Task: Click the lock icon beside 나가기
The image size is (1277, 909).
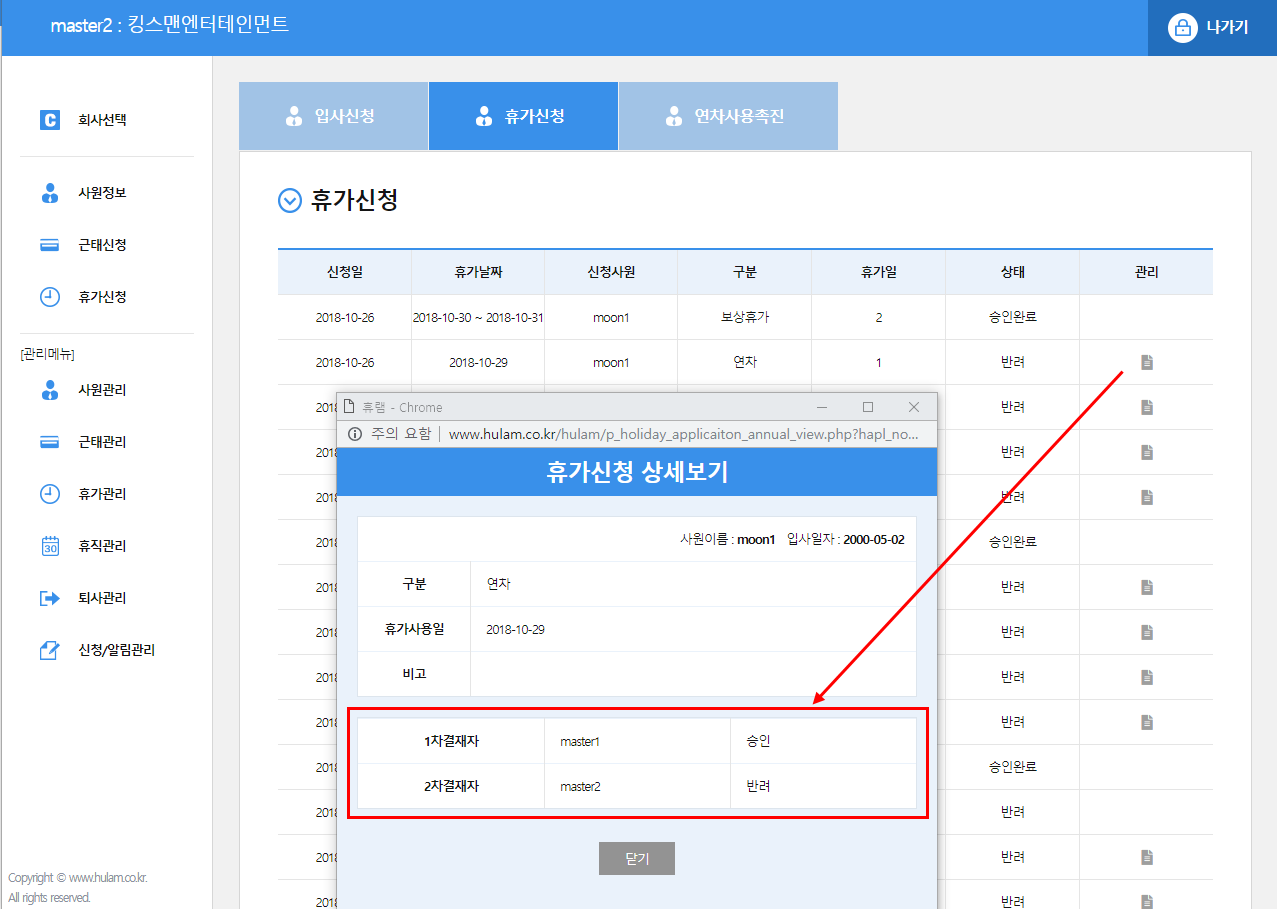Action: (x=1183, y=28)
